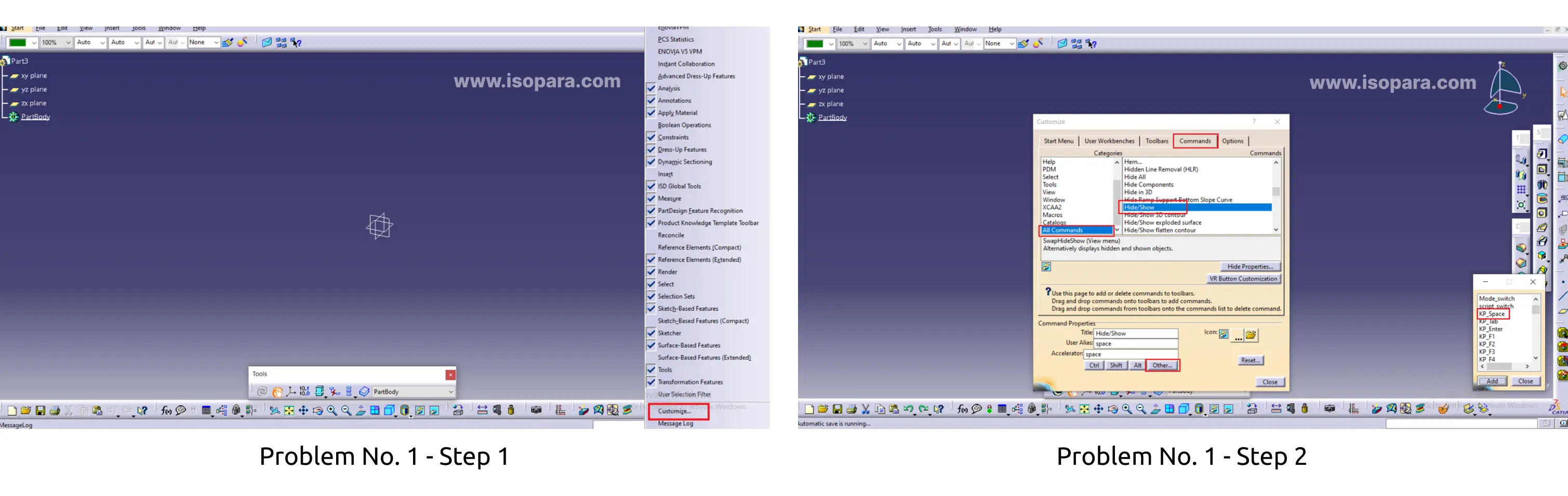
Task: Click the New document icon in Step 1 toolbar
Action: 11,411
